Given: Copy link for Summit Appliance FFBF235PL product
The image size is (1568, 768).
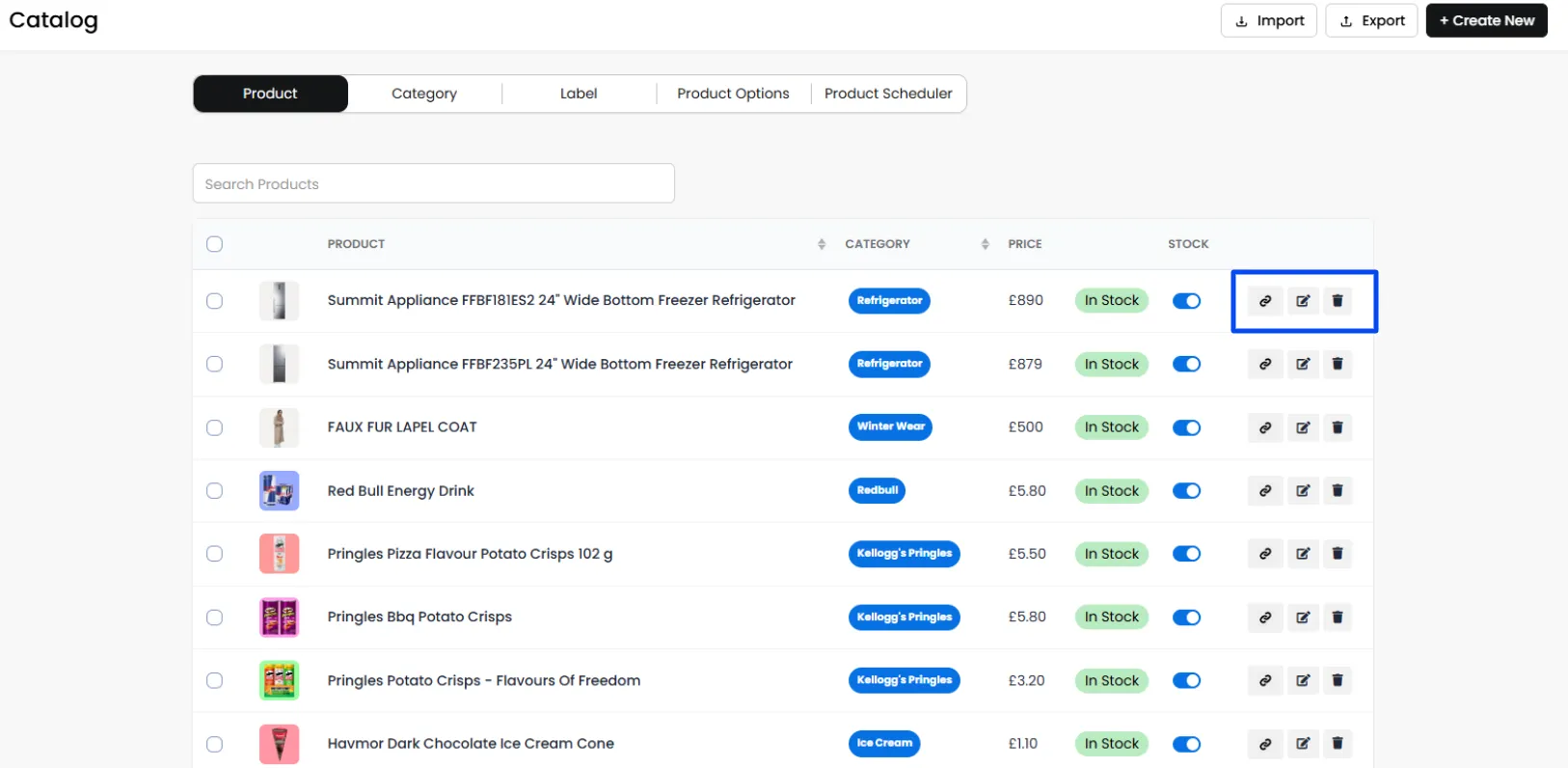Looking at the screenshot, I should [1265, 364].
